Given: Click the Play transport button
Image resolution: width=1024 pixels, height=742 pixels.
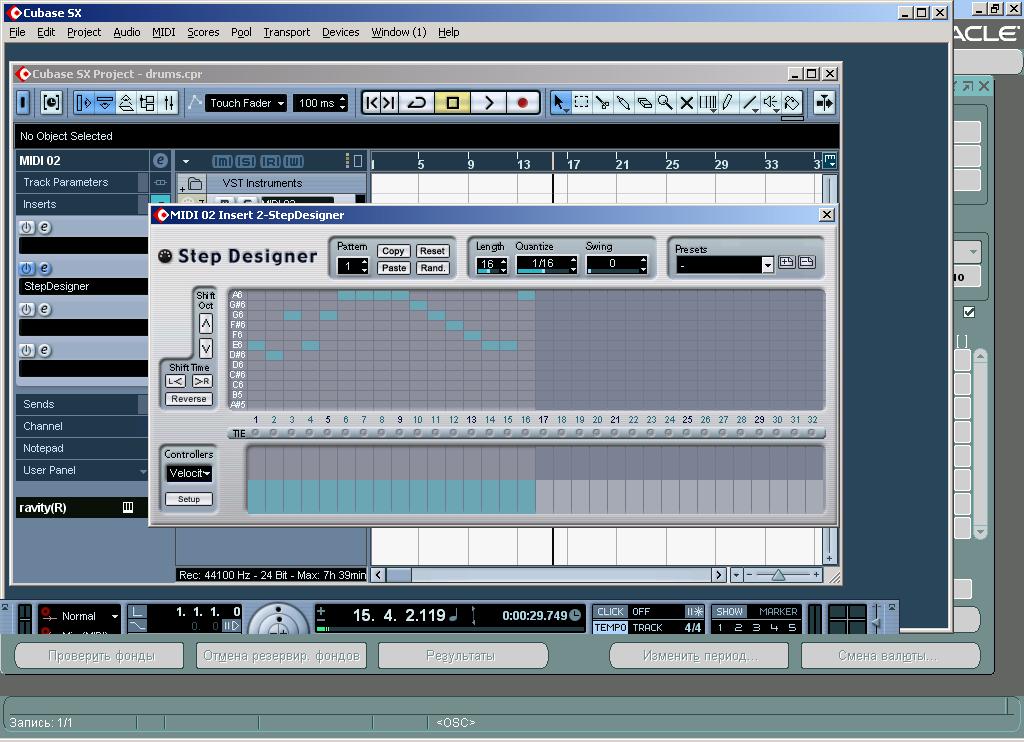Looking at the screenshot, I should [488, 103].
